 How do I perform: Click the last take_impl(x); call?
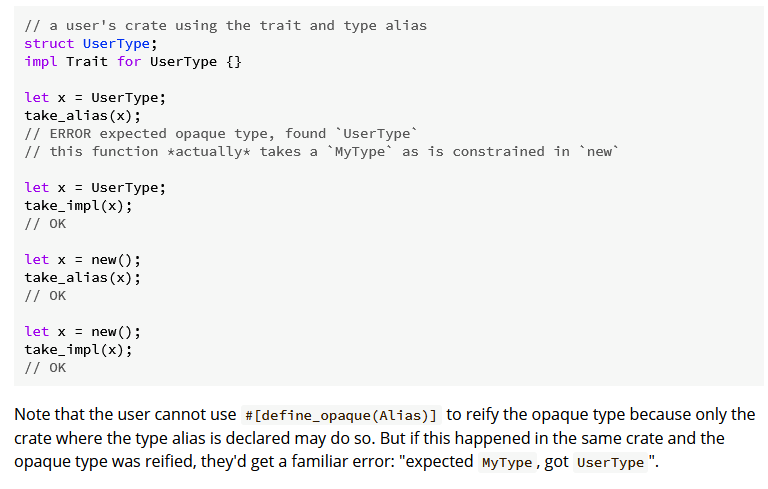78,350
